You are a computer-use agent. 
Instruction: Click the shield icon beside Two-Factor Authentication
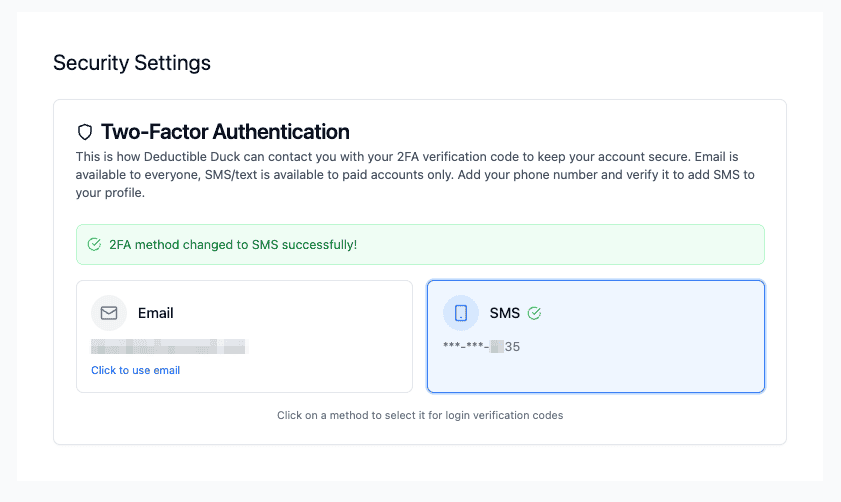(x=85, y=132)
